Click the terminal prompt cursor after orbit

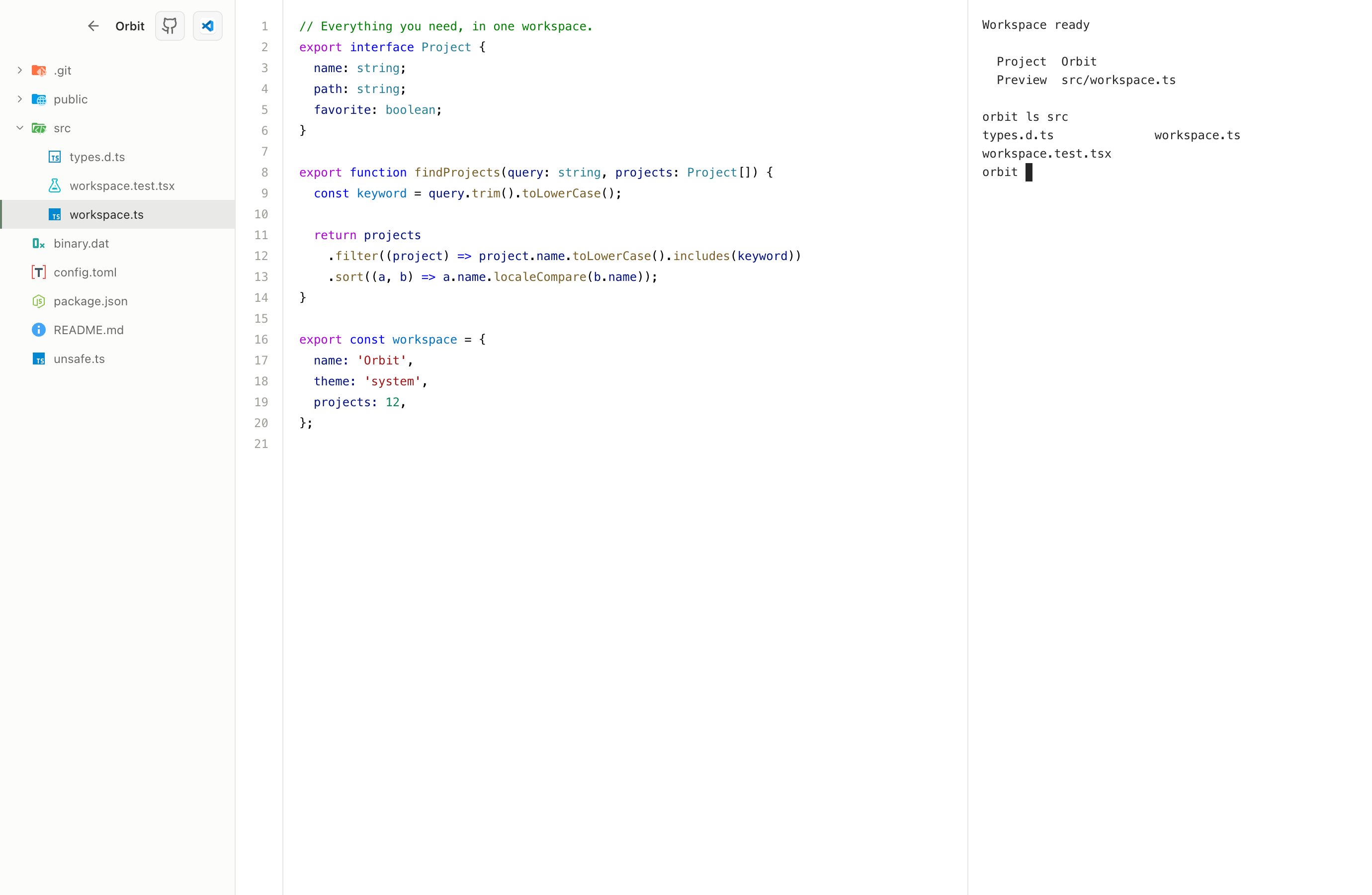click(1029, 172)
